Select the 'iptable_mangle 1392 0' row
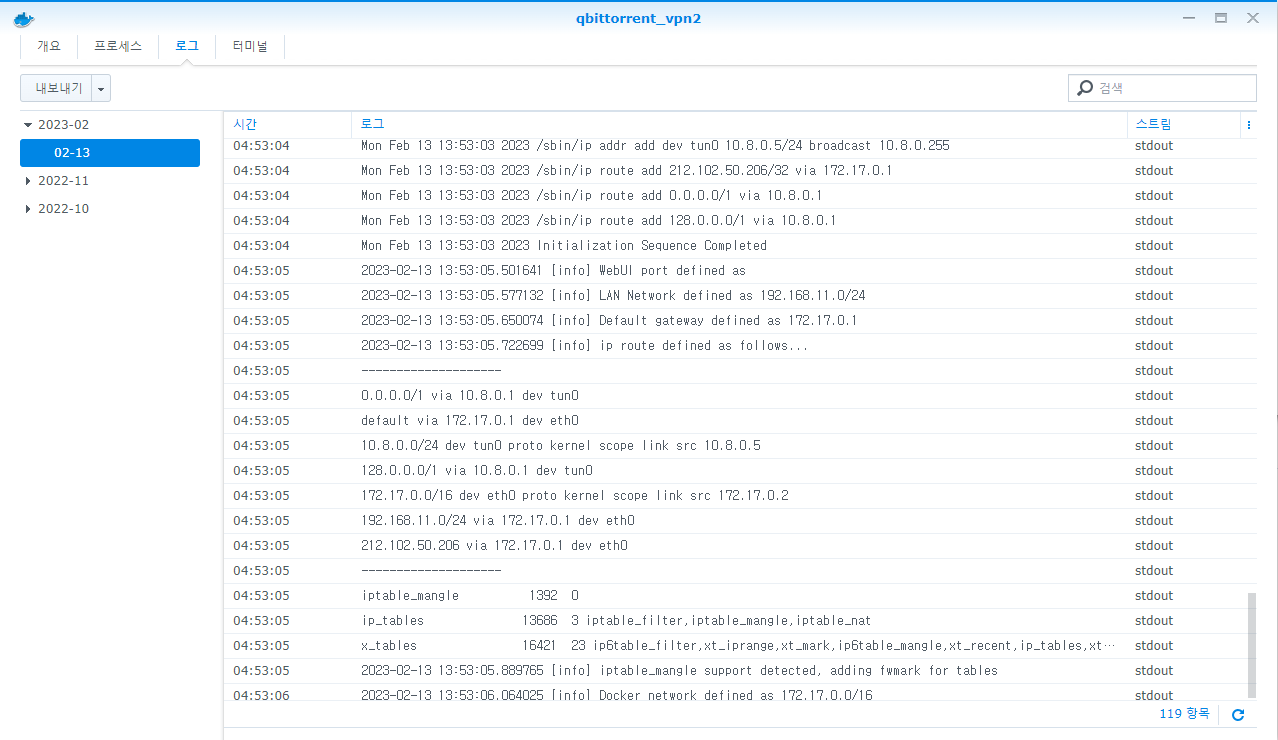 (x=735, y=596)
